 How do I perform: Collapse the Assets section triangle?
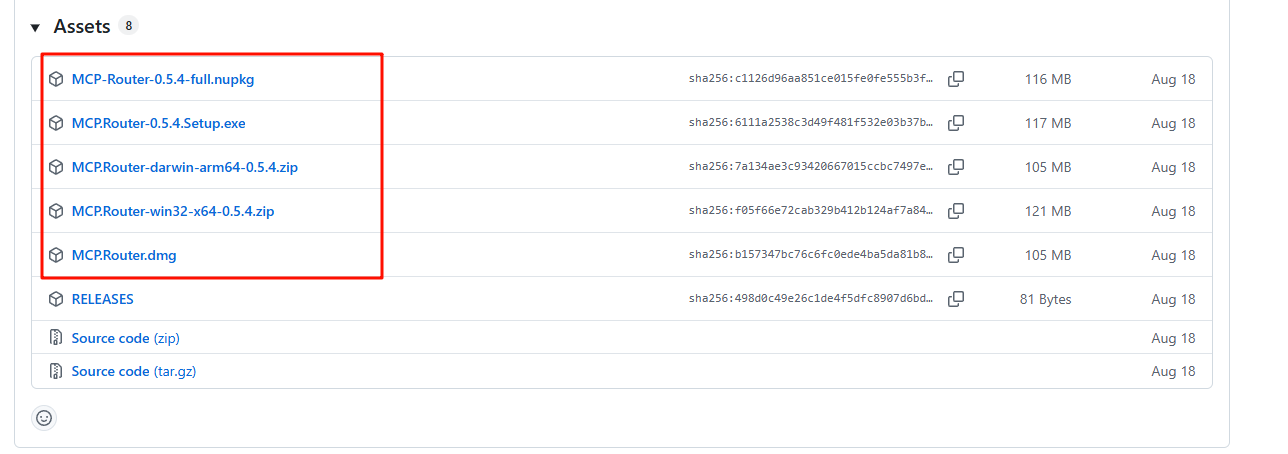pos(35,27)
